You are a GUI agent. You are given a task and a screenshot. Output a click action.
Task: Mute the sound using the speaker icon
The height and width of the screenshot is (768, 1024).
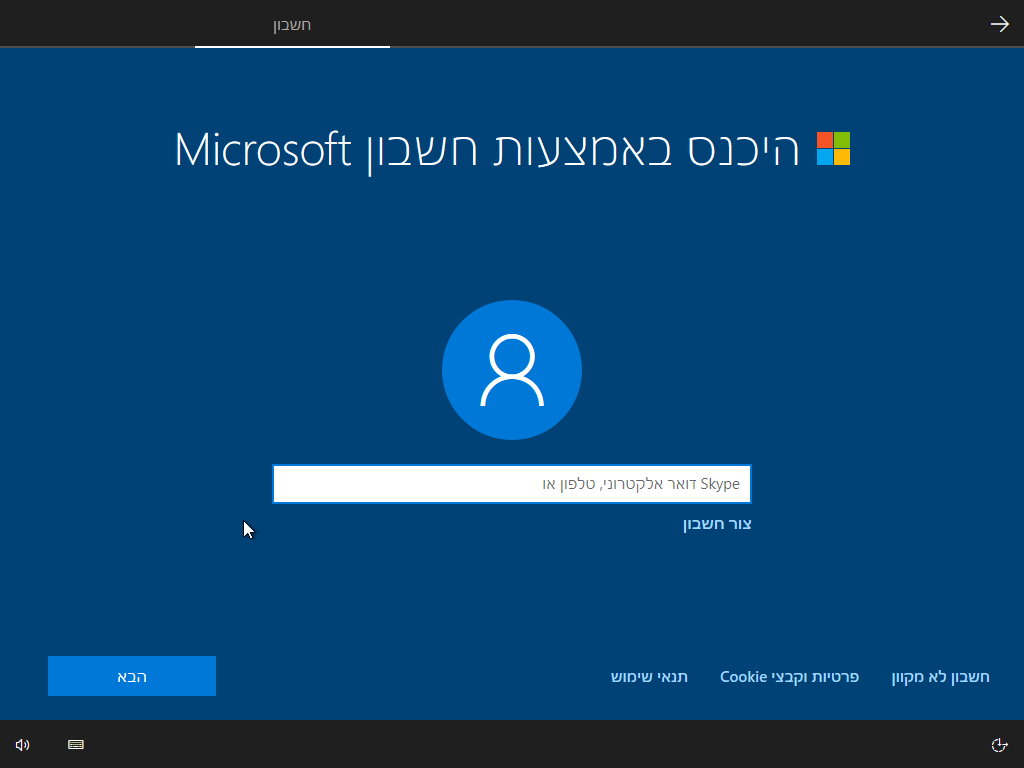22,744
